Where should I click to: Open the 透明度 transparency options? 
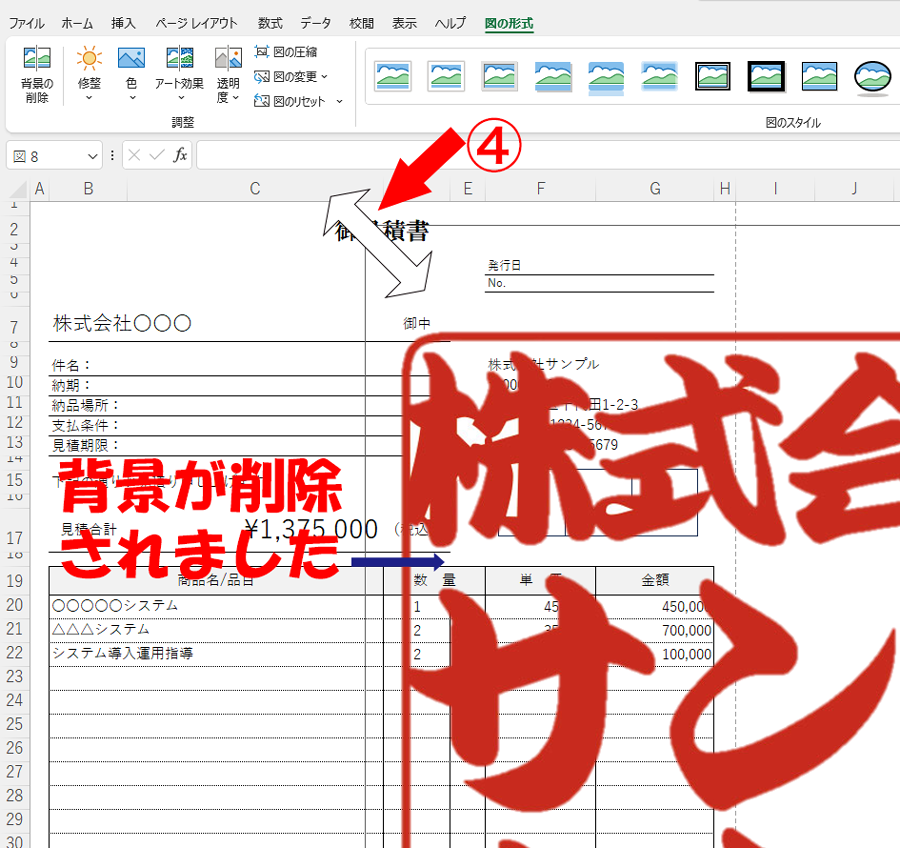[x=228, y=73]
